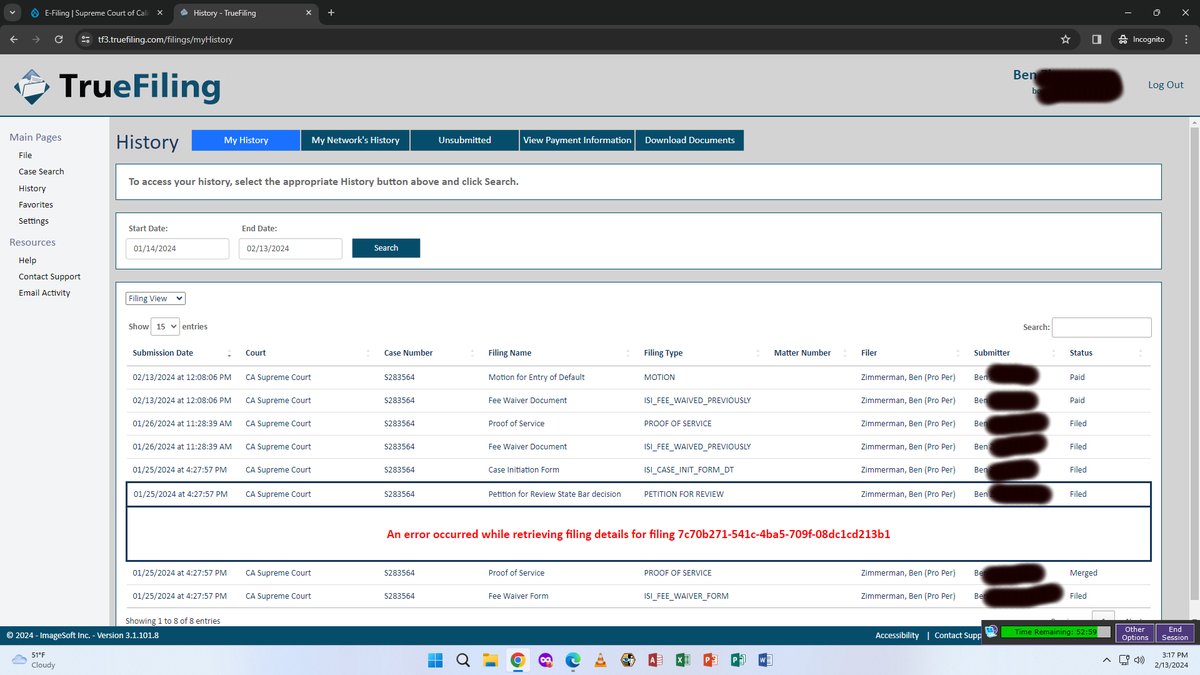View site information icon in address bar
1200x675 pixels.
[x=86, y=39]
